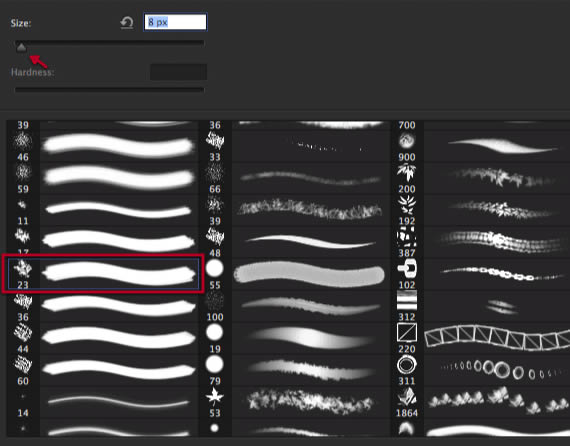Viewport: 570px width, 446px height.
Task: Click the Size value input field
Action: tap(175, 22)
